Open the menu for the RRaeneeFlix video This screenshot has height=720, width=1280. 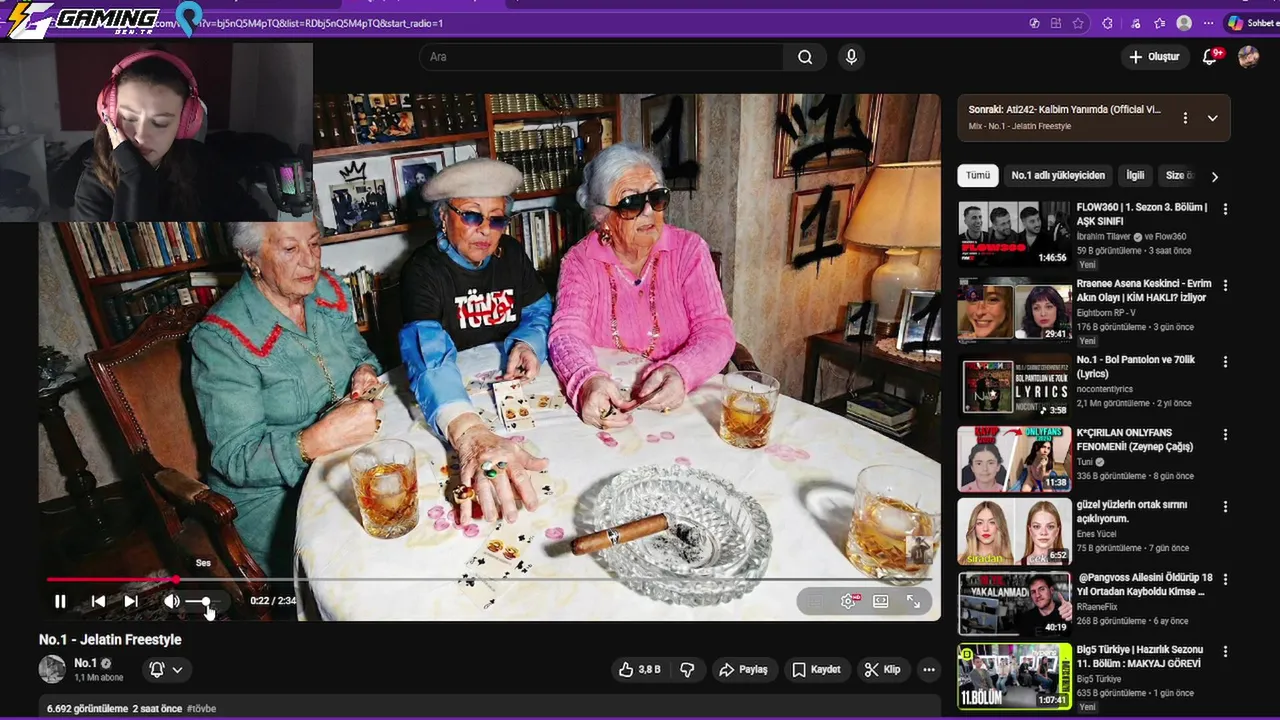[1225, 578]
